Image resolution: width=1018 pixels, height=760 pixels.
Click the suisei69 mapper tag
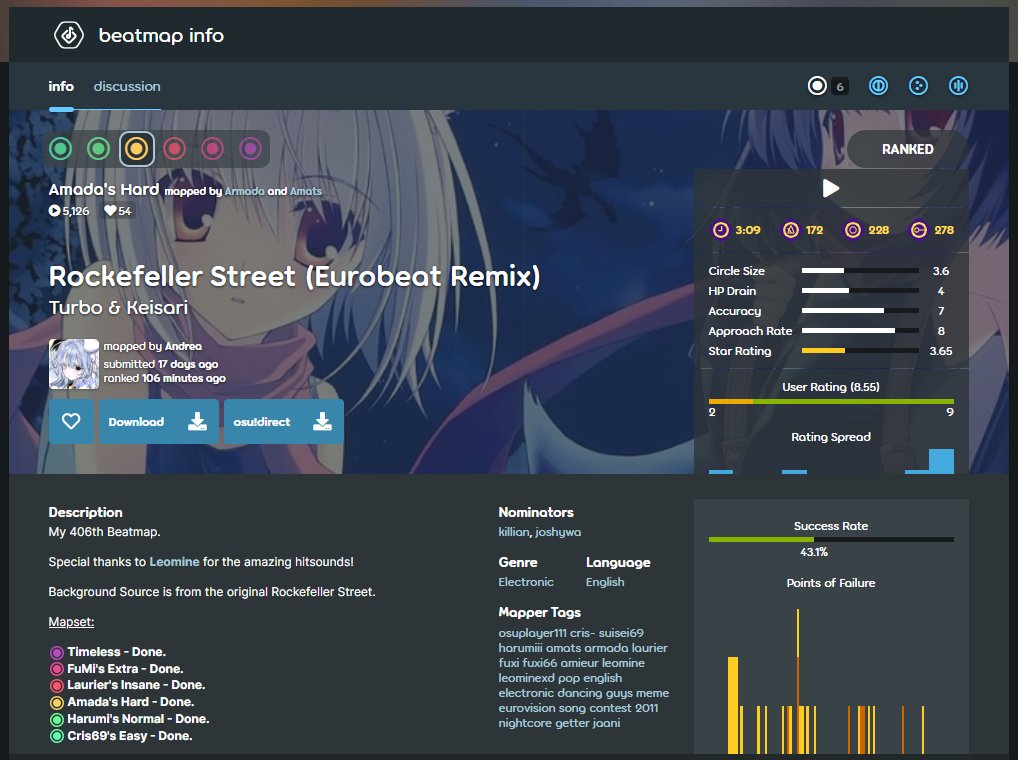point(621,633)
